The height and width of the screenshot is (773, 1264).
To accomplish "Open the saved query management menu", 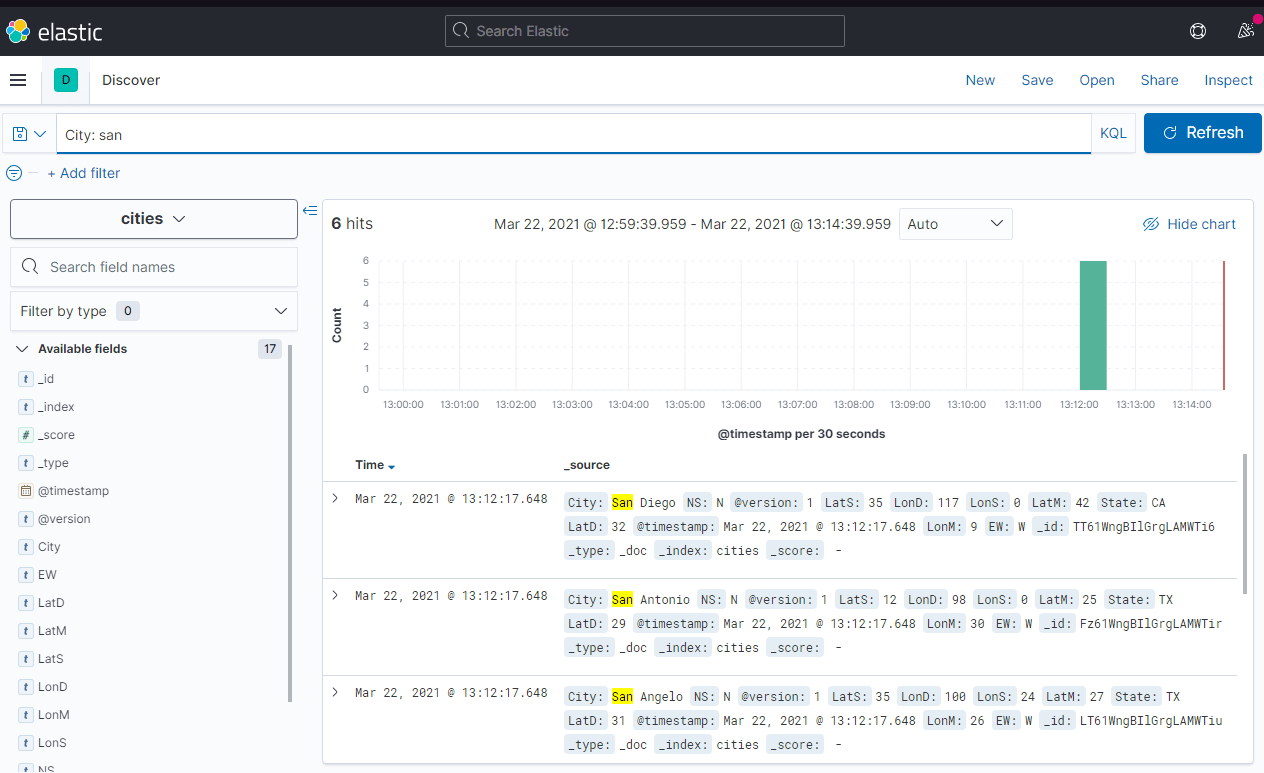I will [x=28, y=132].
